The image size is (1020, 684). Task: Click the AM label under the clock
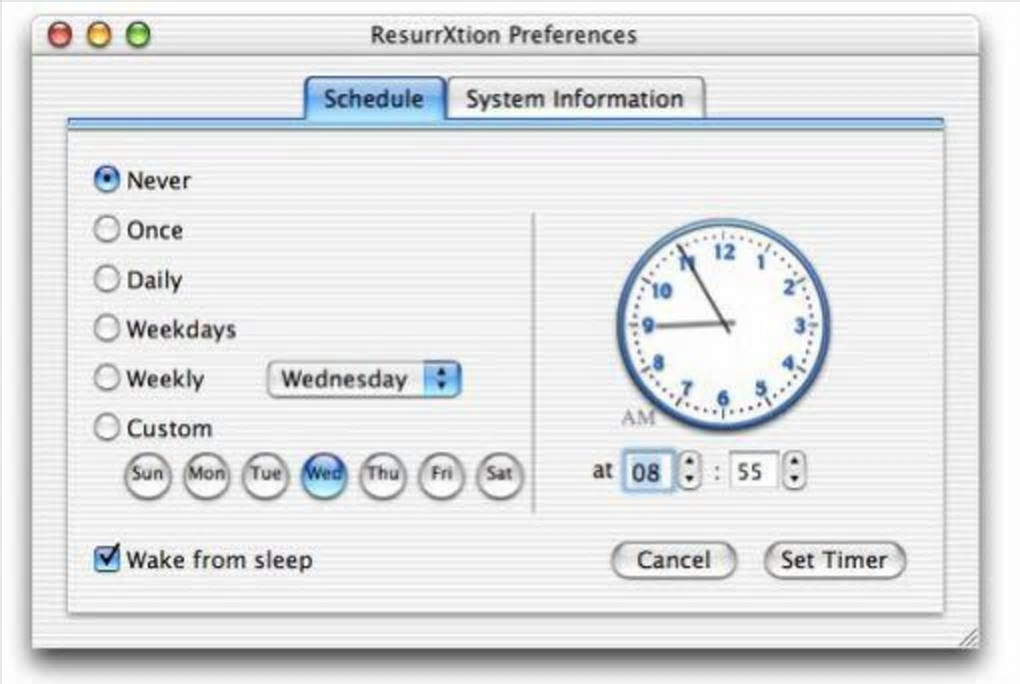coord(638,417)
